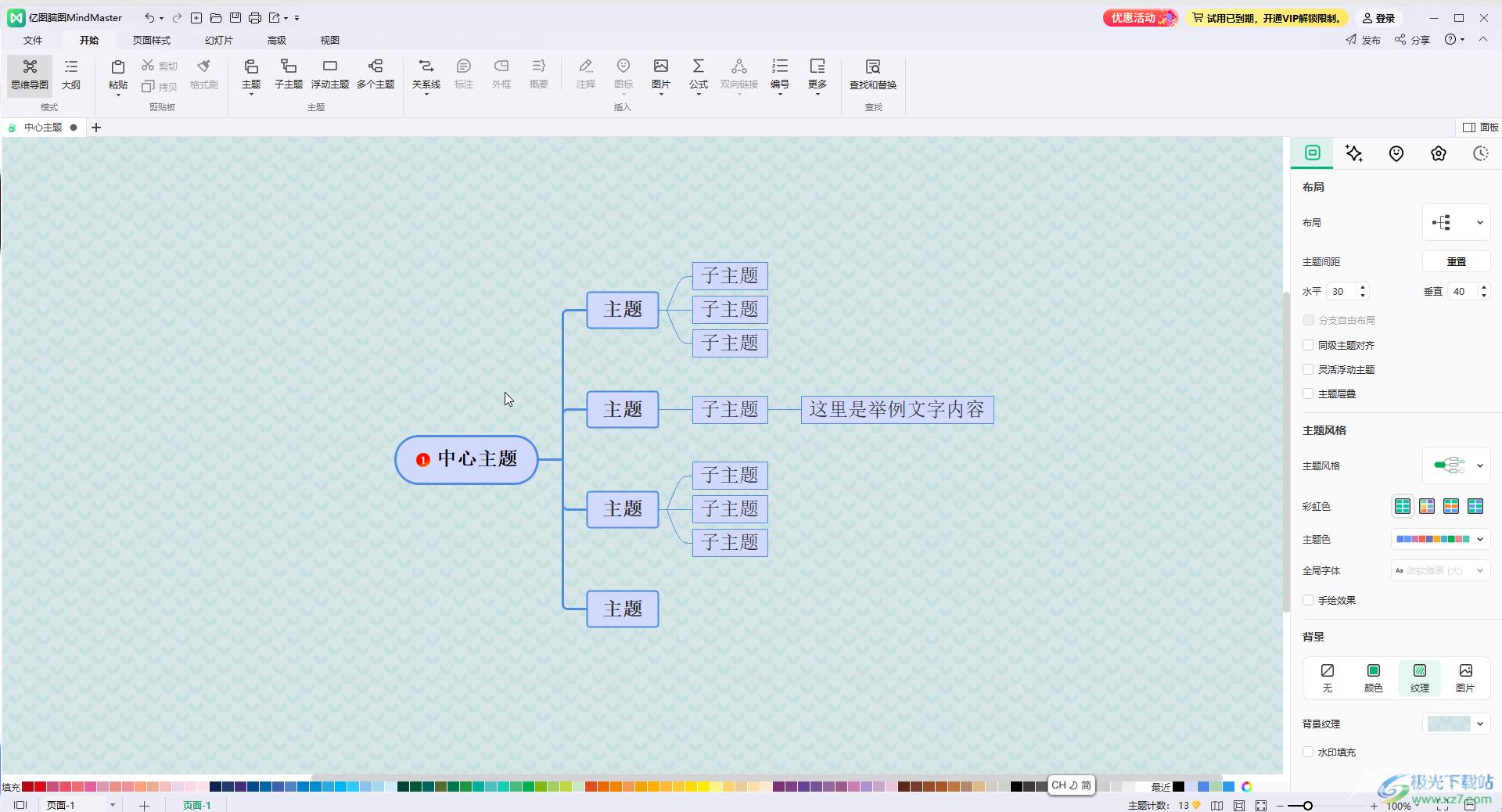
Task: Select the 中心主题 document tab
Action: pos(43,128)
